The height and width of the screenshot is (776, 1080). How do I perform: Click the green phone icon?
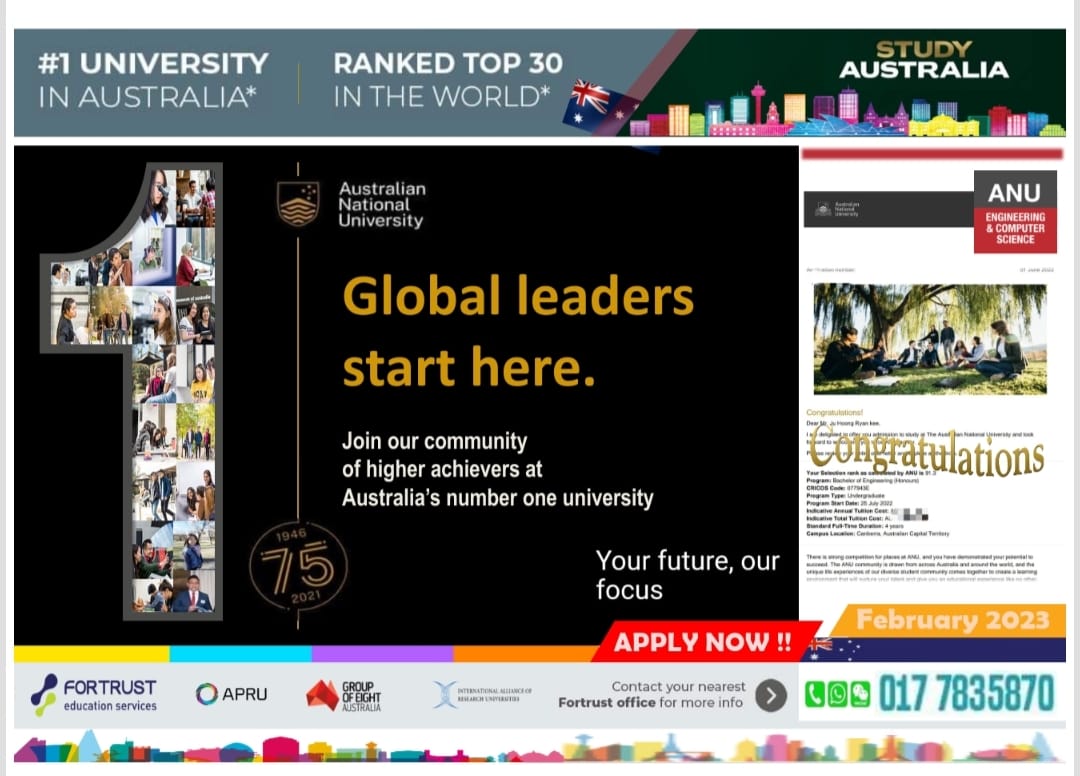814,694
